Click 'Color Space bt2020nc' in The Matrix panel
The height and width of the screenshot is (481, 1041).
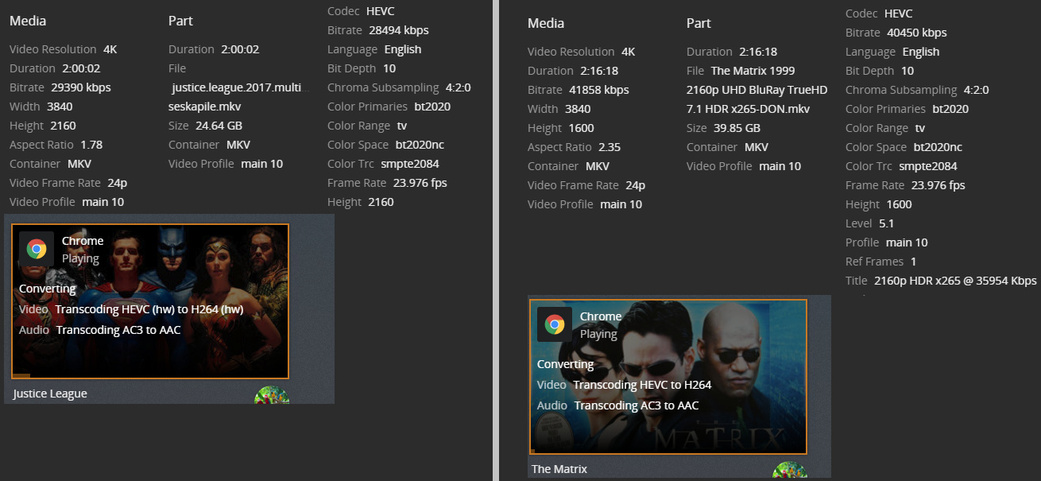[904, 147]
